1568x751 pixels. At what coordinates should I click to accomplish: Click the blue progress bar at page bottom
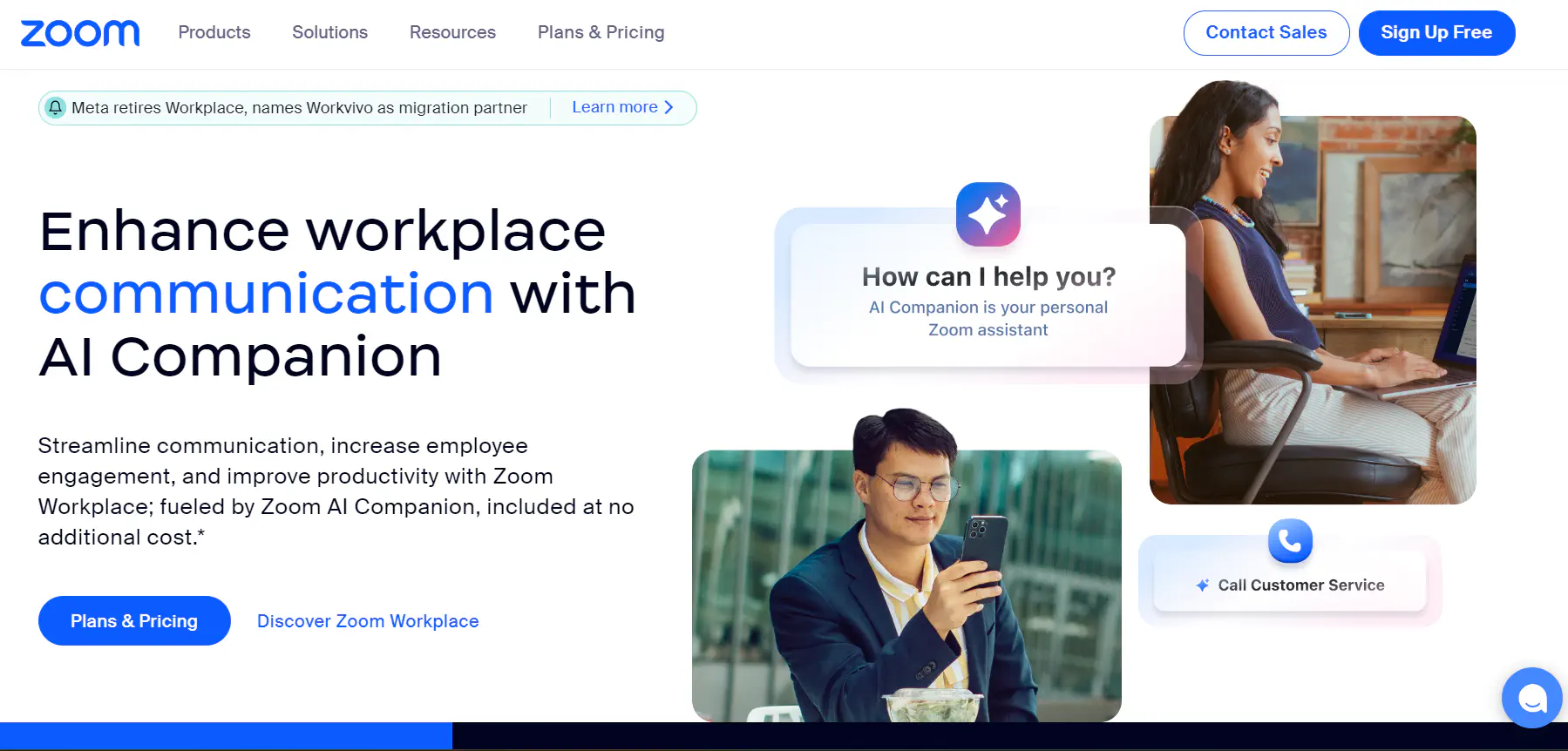[x=226, y=735]
